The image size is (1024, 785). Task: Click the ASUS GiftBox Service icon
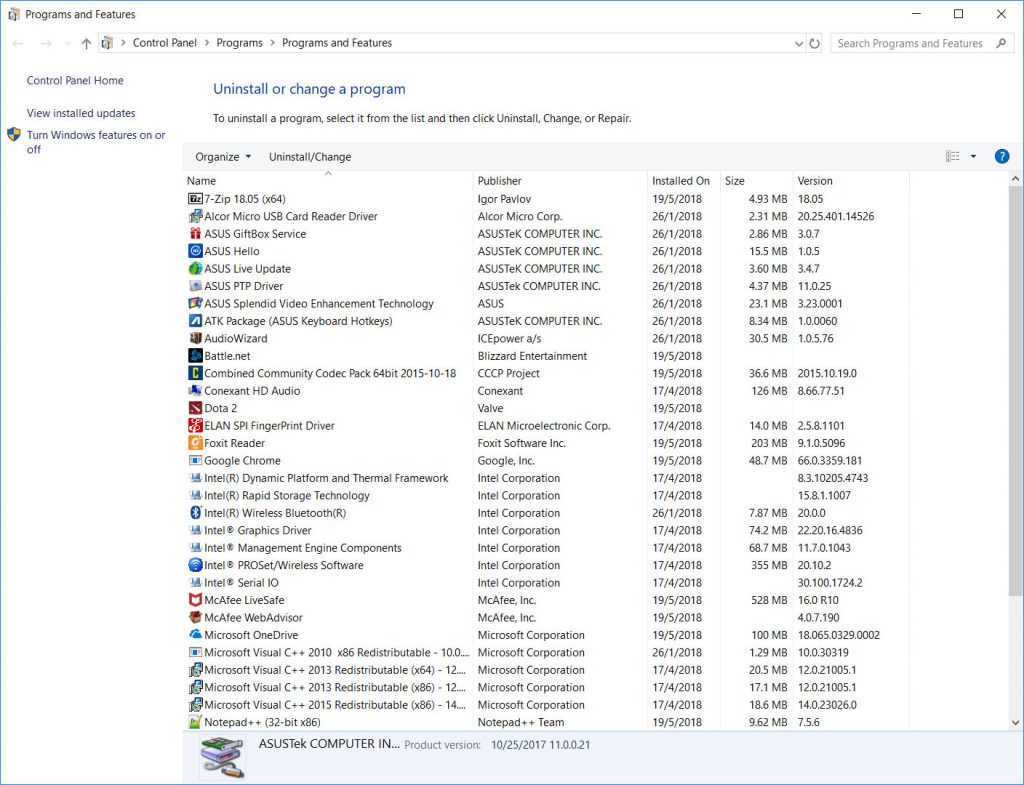pyautogui.click(x=195, y=234)
